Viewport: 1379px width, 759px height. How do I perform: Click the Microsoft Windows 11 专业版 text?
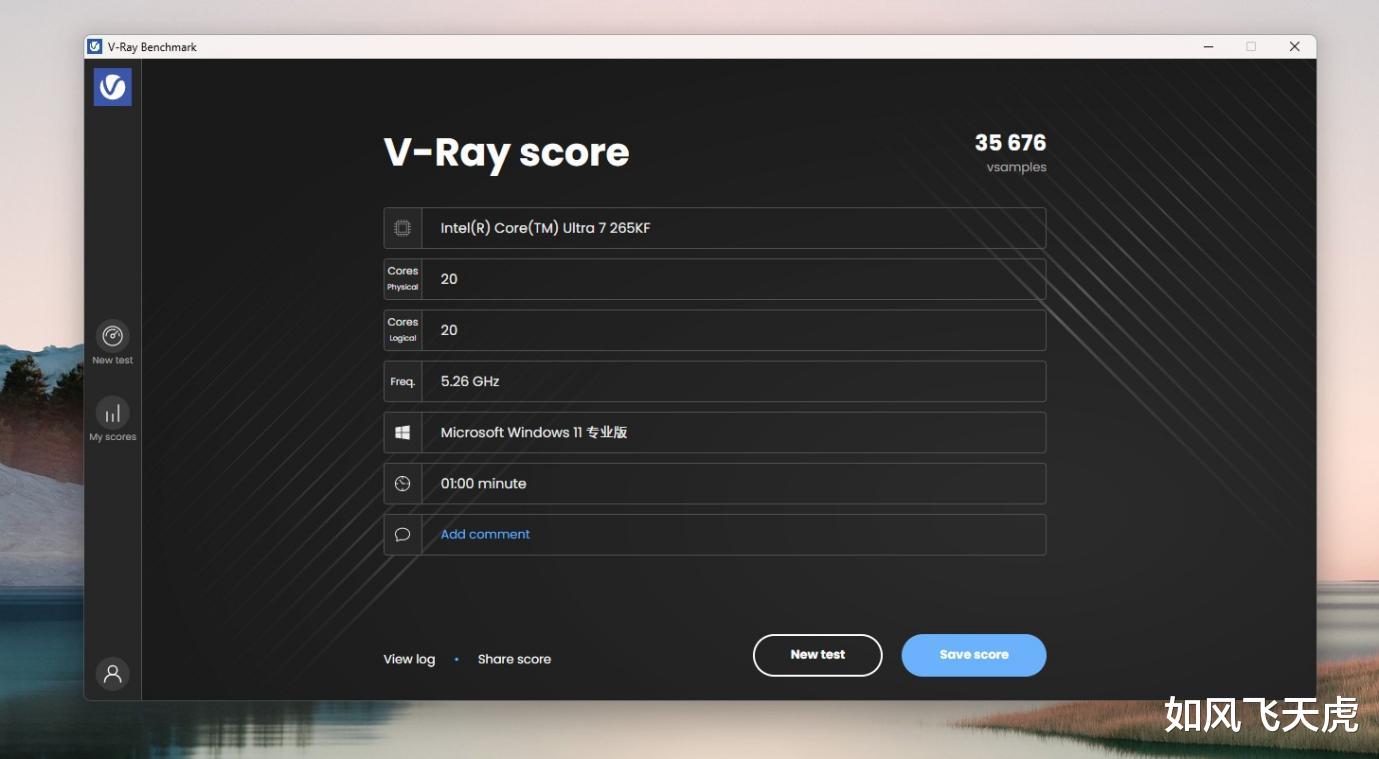(534, 432)
